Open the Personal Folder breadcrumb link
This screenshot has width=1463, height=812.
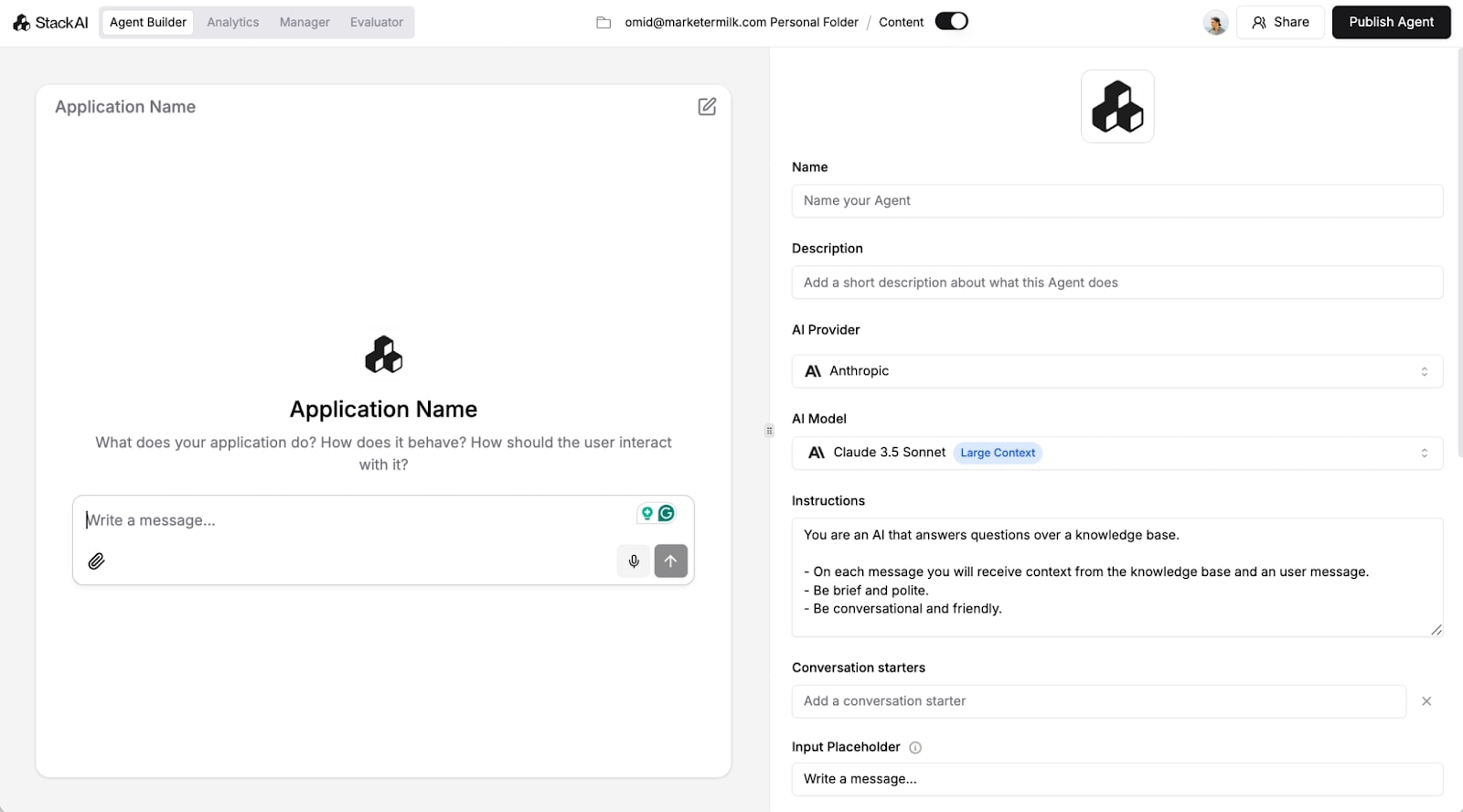tap(742, 22)
